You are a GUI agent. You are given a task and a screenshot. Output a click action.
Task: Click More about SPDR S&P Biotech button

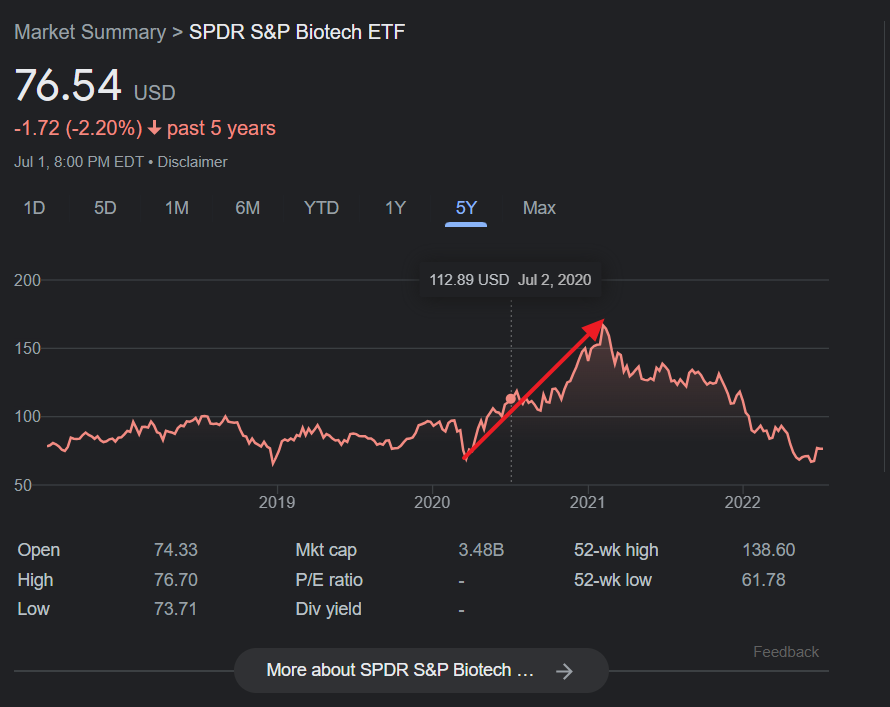(421, 670)
